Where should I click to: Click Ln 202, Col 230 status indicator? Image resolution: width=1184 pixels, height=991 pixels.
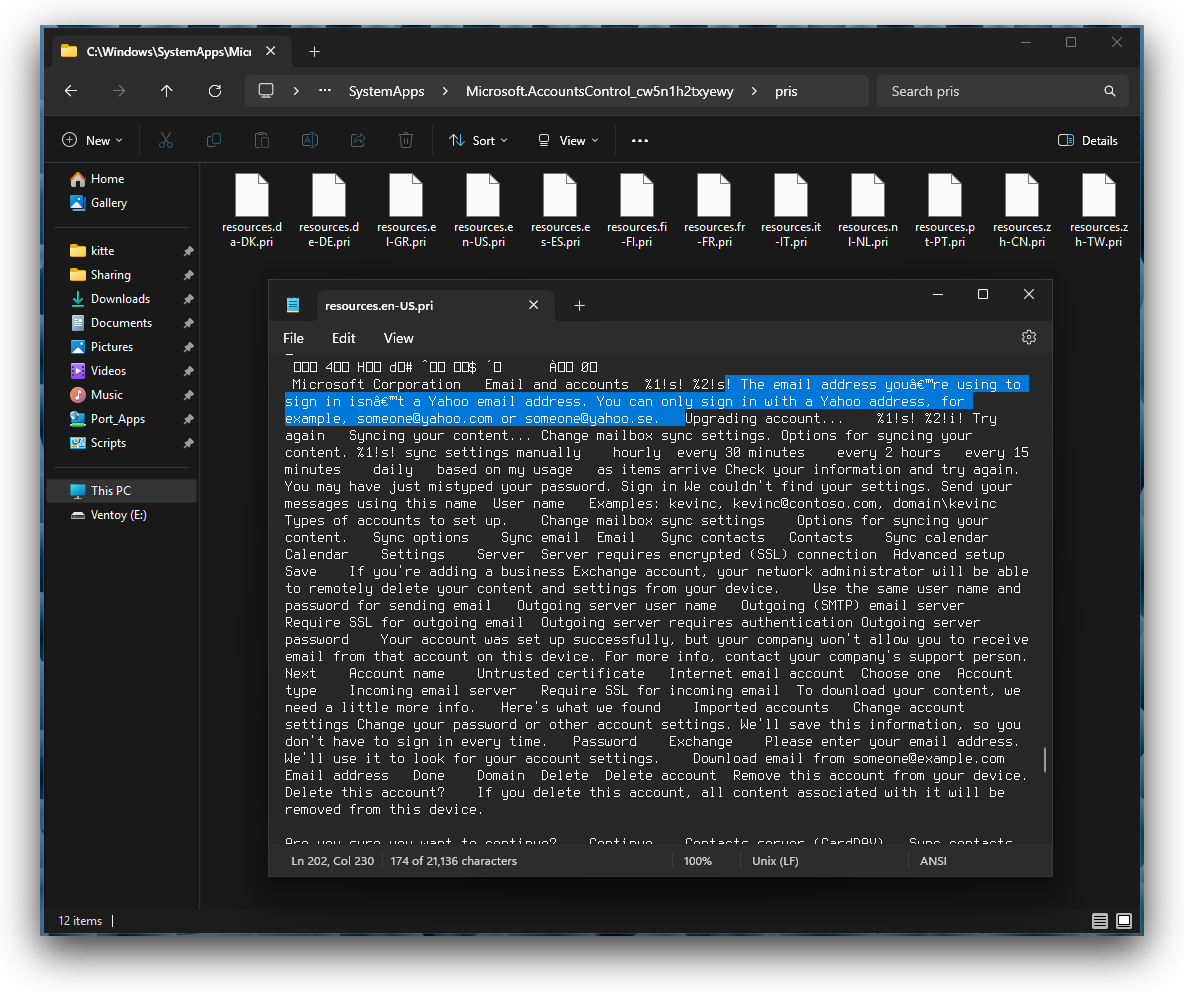pyautogui.click(x=332, y=861)
